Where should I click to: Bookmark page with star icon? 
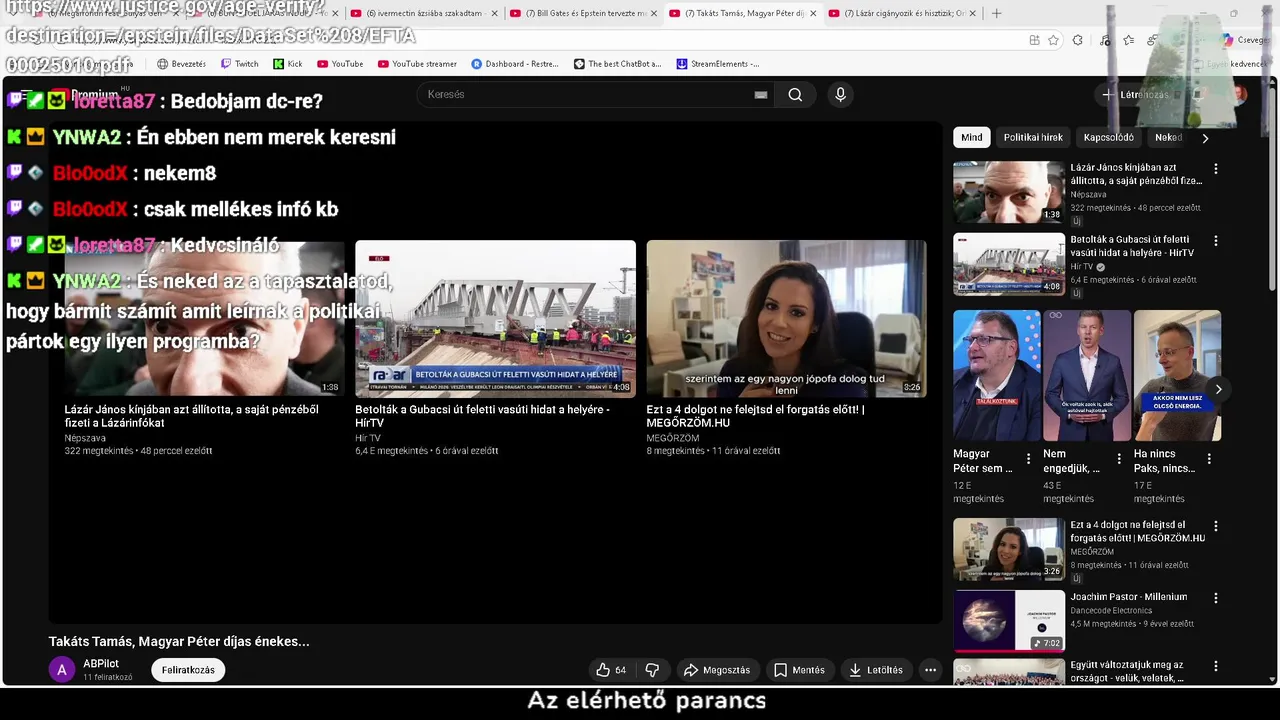tap(1053, 40)
